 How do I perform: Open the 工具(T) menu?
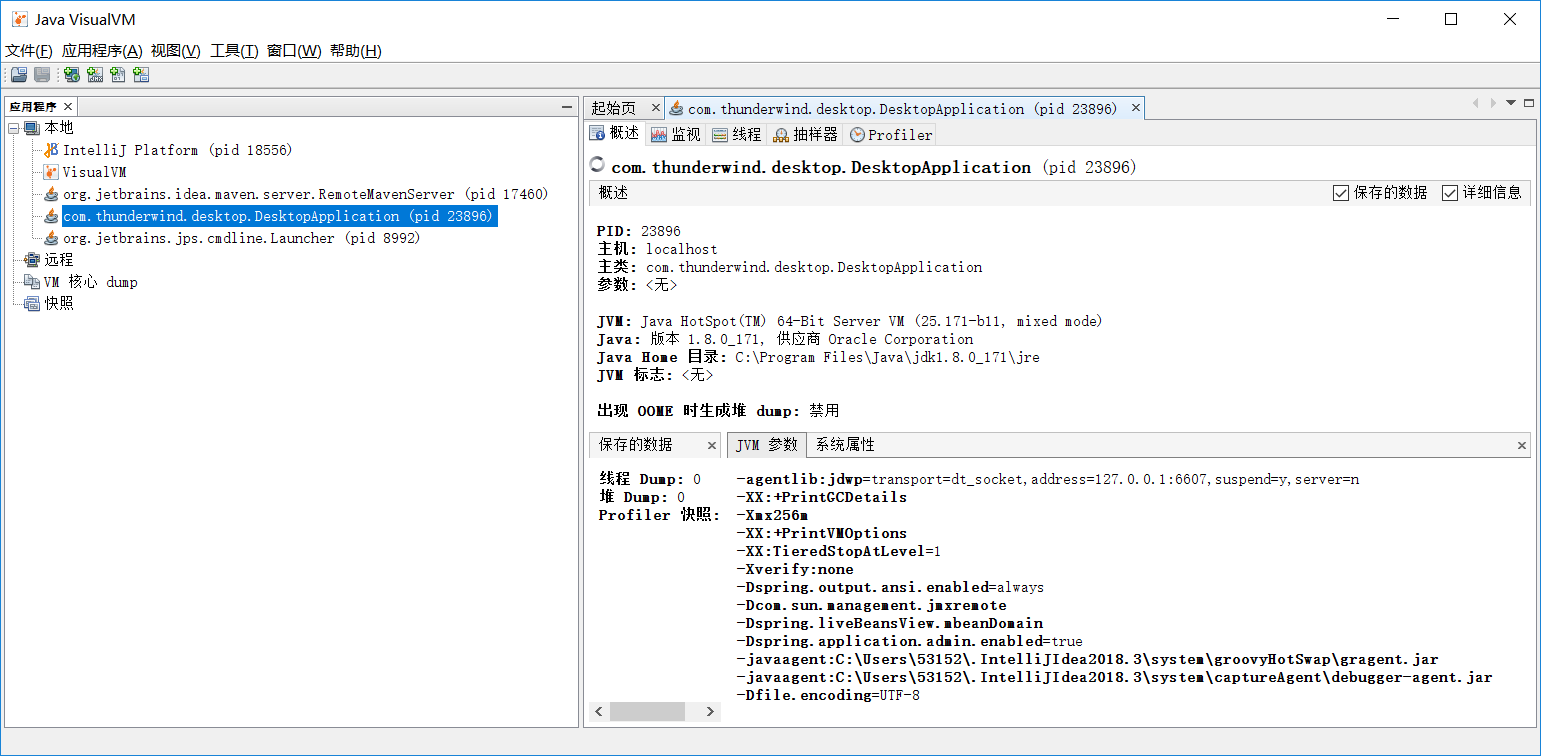(234, 51)
